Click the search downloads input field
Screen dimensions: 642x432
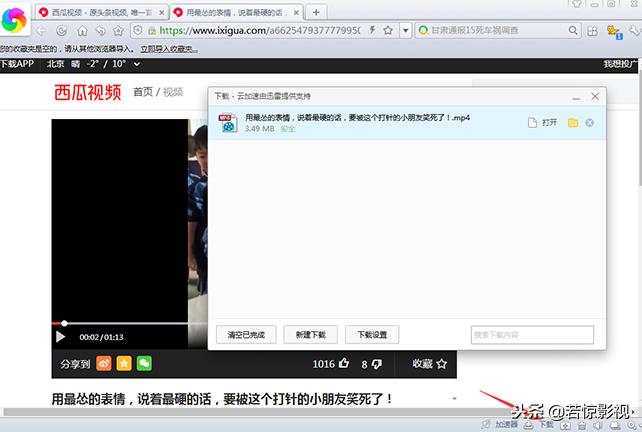[532, 335]
